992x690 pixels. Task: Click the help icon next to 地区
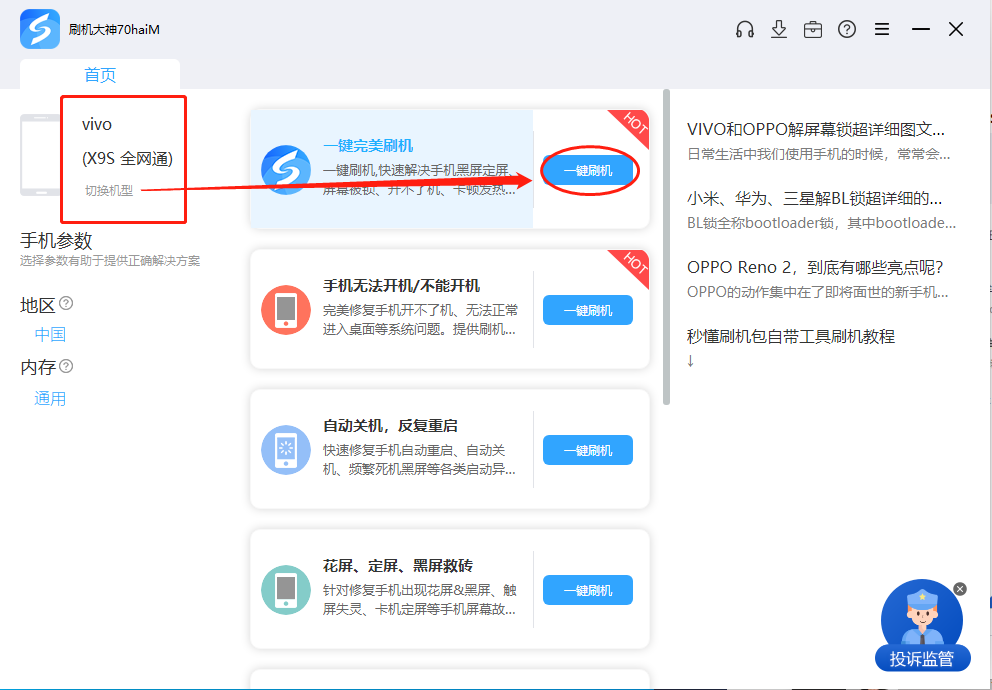tap(66, 303)
